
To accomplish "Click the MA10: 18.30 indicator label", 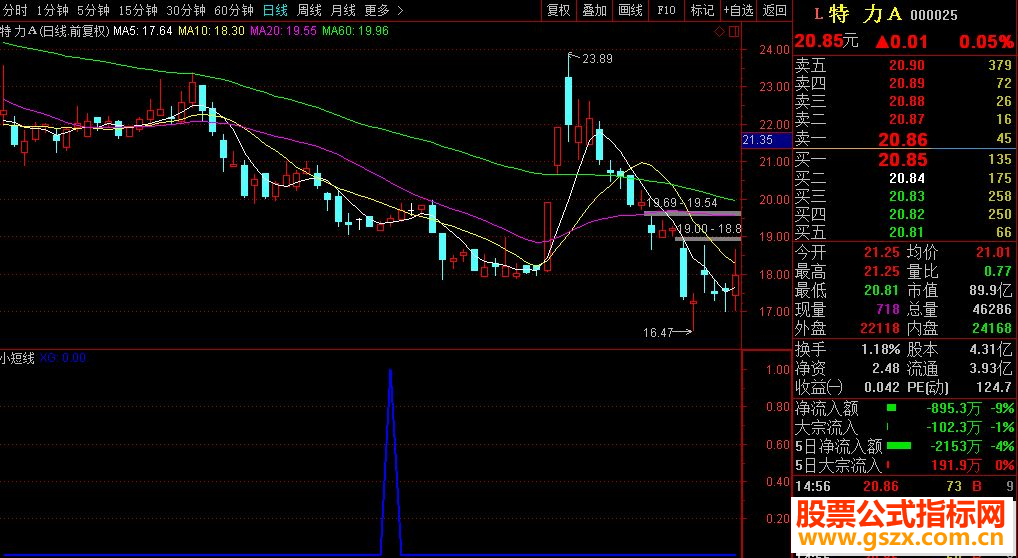I will pos(211,30).
